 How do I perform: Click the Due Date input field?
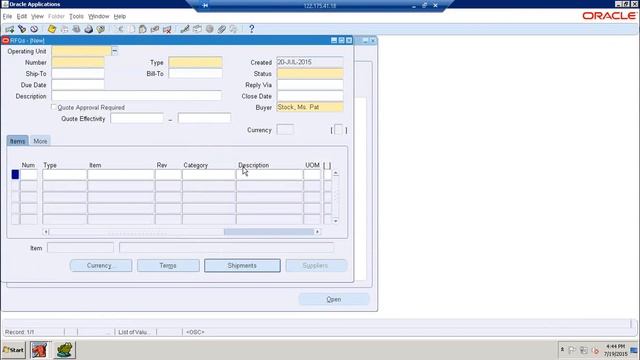click(x=78, y=85)
